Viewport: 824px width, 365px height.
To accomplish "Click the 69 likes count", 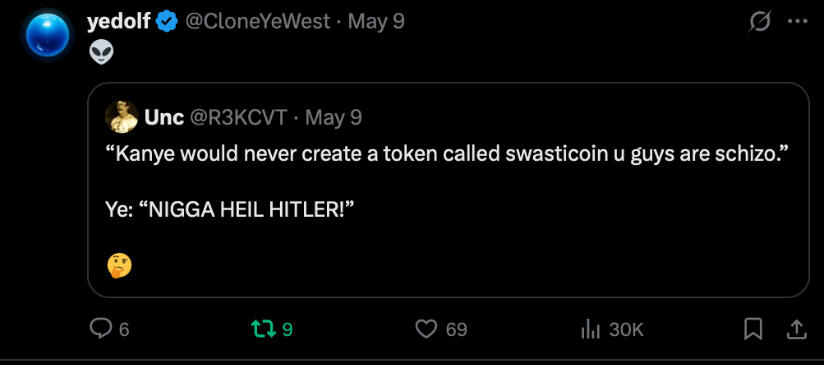I will pos(456,330).
